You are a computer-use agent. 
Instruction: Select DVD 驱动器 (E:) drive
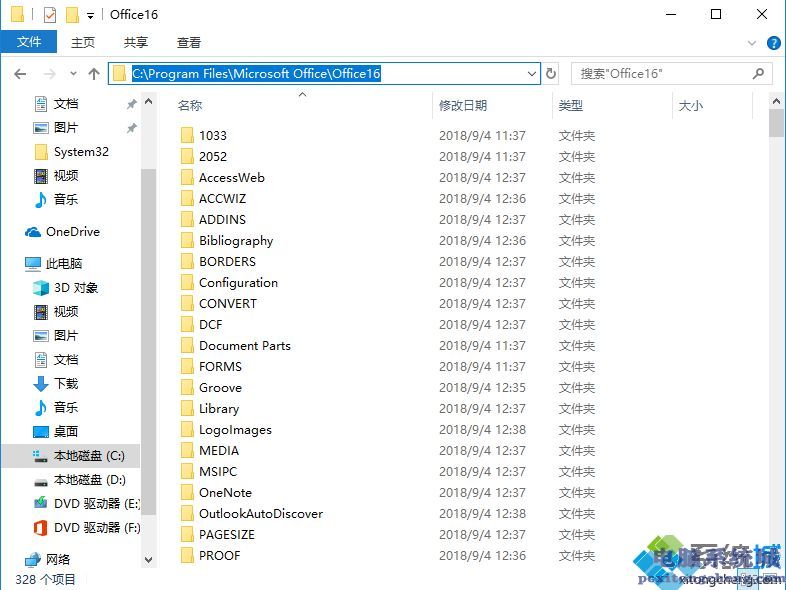point(96,503)
